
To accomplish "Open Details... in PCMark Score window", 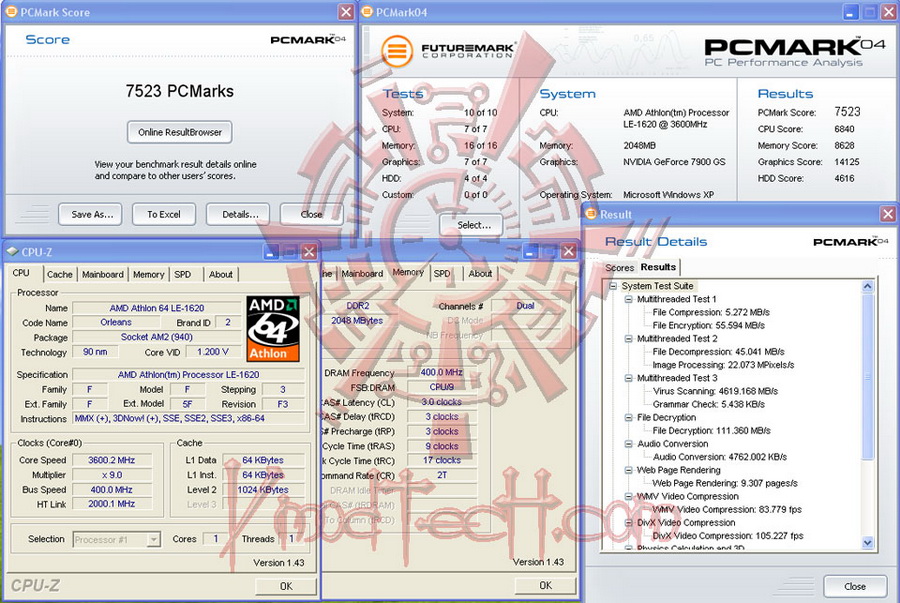I will coord(238,214).
